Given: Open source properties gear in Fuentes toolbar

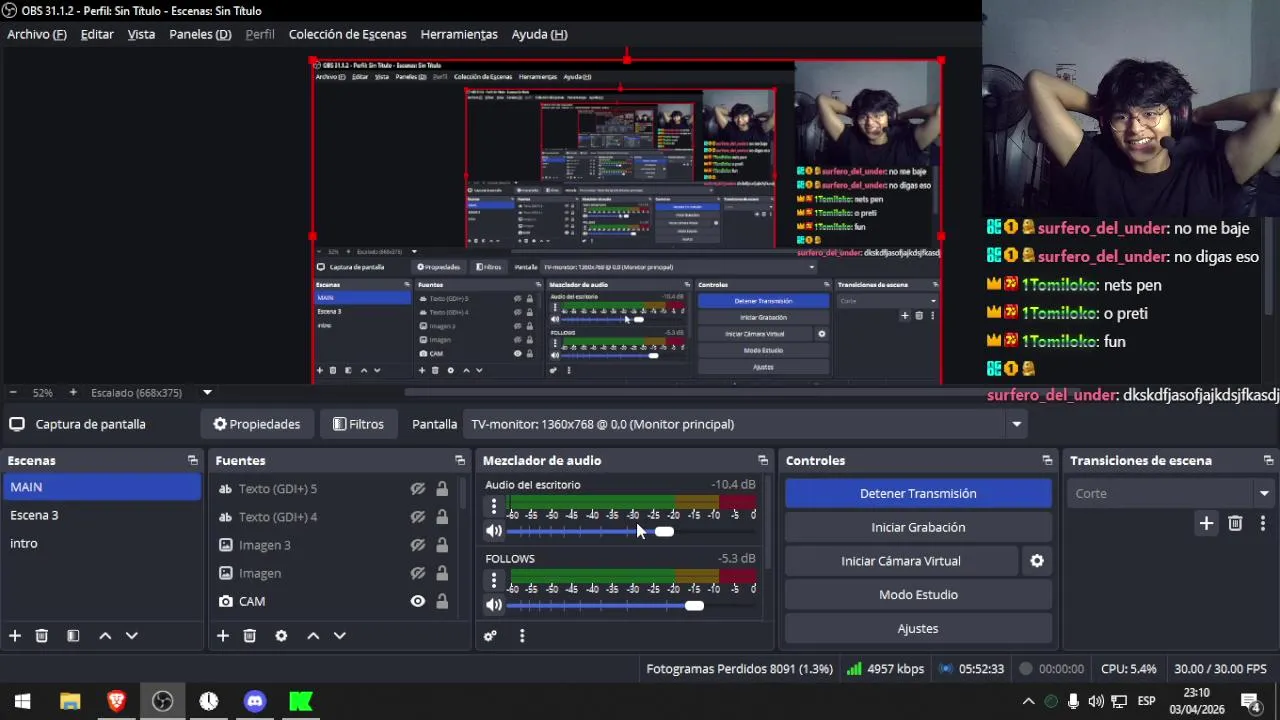Looking at the screenshot, I should tap(281, 636).
